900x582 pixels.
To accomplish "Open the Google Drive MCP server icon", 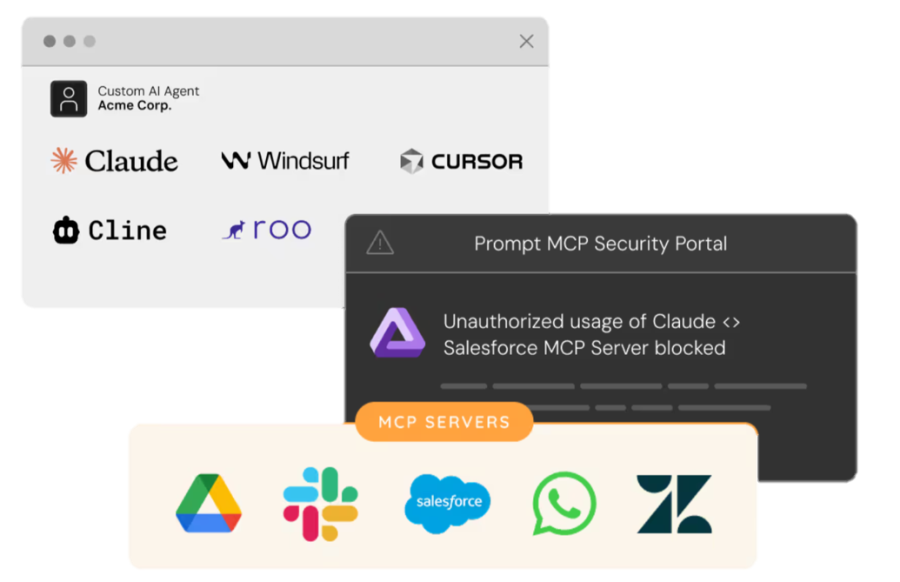I will click(x=208, y=503).
